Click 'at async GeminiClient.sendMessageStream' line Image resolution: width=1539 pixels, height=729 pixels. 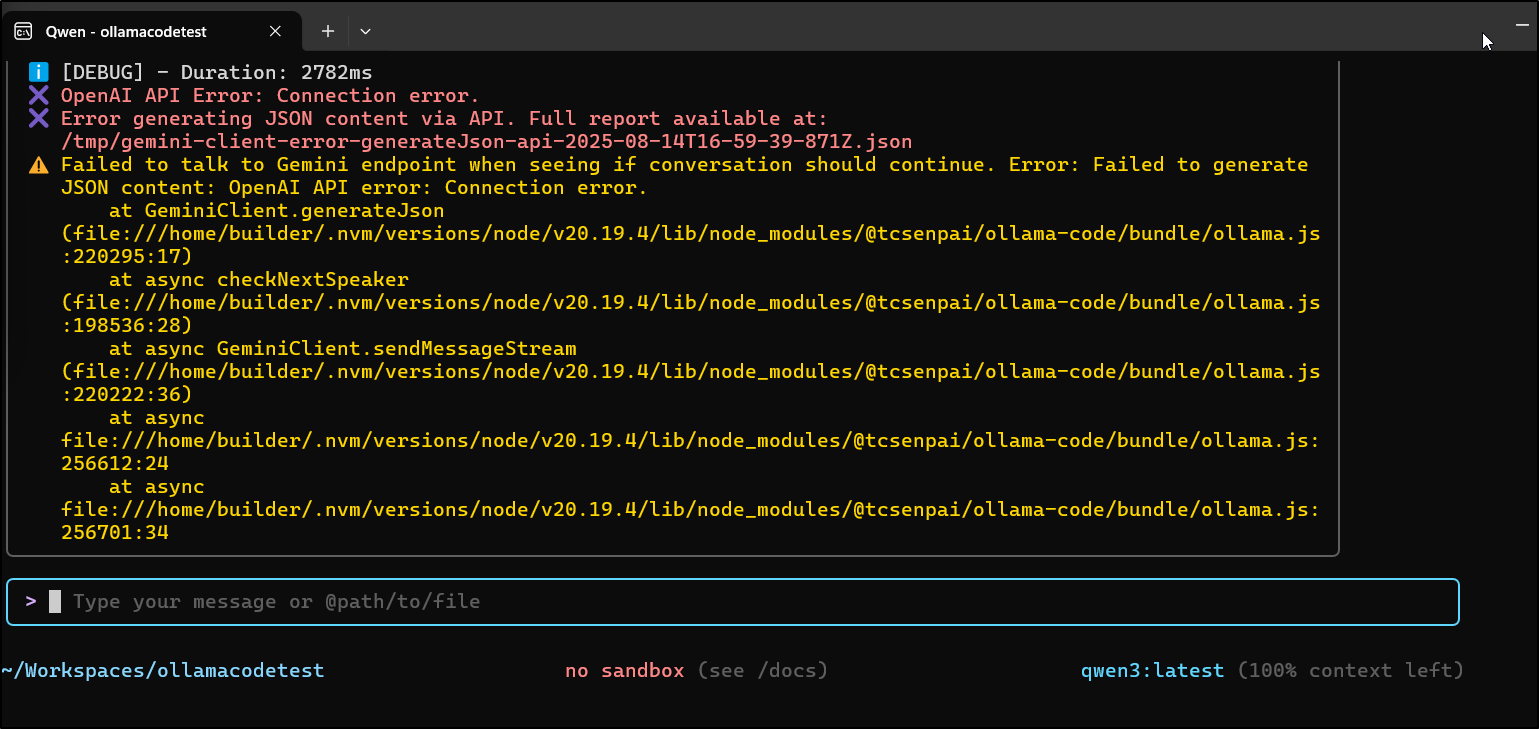[x=343, y=348]
